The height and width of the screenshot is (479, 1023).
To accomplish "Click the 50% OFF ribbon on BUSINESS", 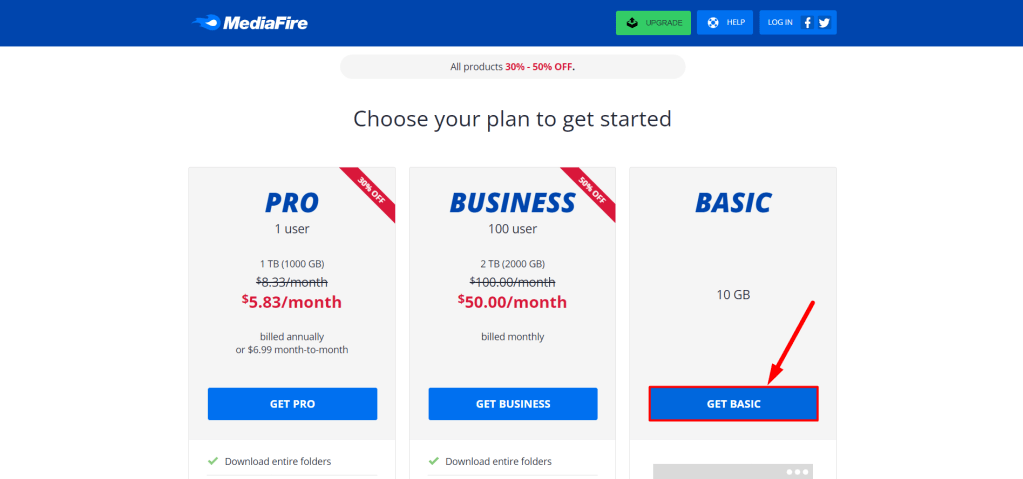I will point(589,193).
